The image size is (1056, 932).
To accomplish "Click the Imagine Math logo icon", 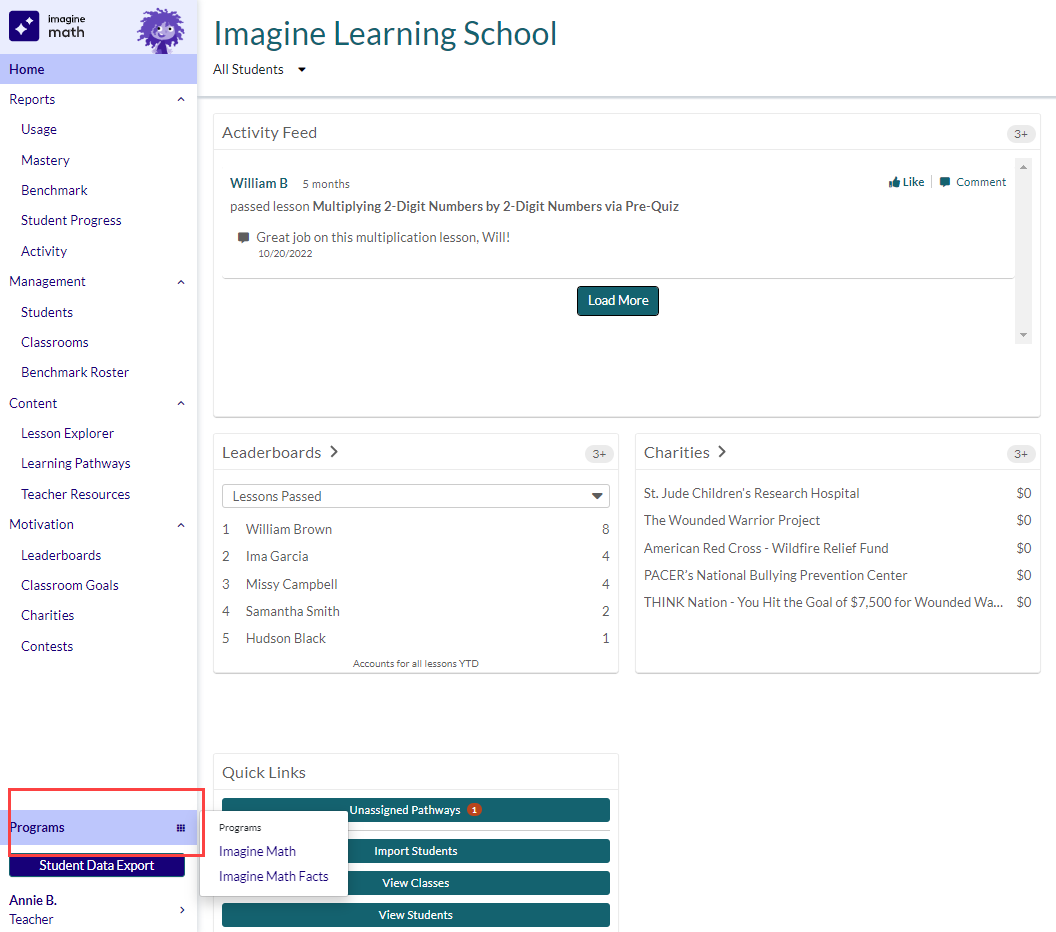I will [x=24, y=26].
